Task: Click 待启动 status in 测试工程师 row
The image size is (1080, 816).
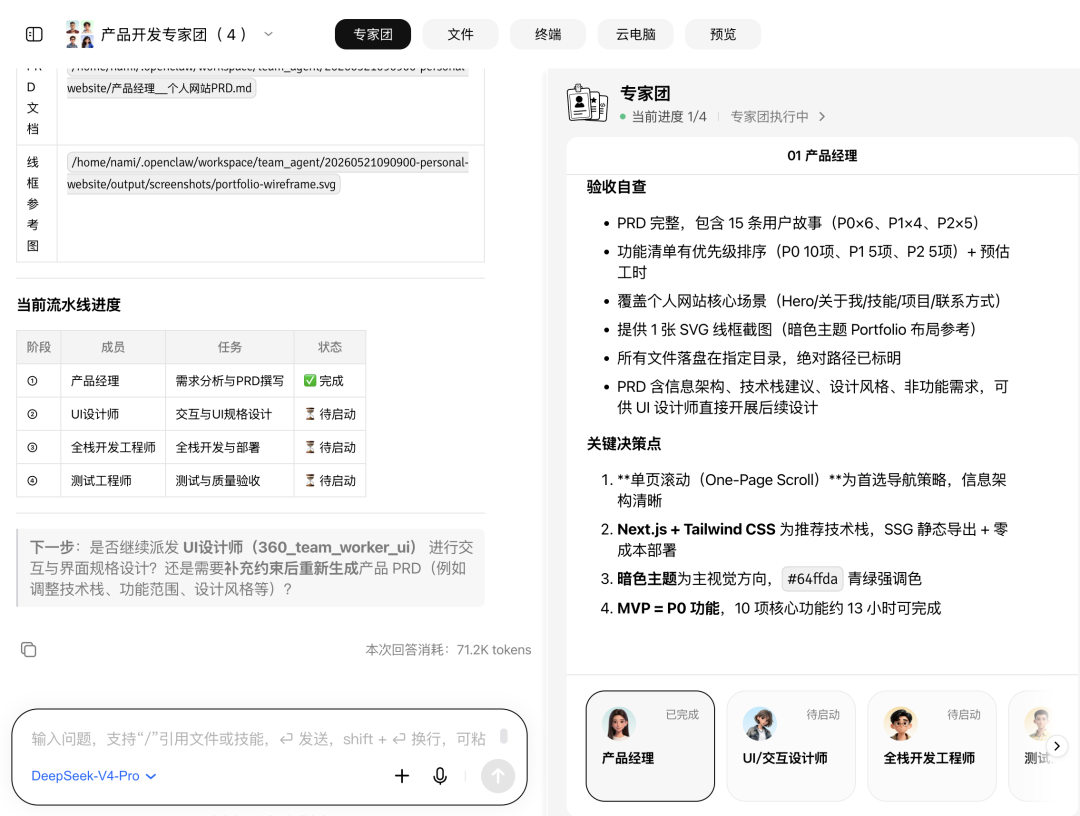Action: pos(330,480)
